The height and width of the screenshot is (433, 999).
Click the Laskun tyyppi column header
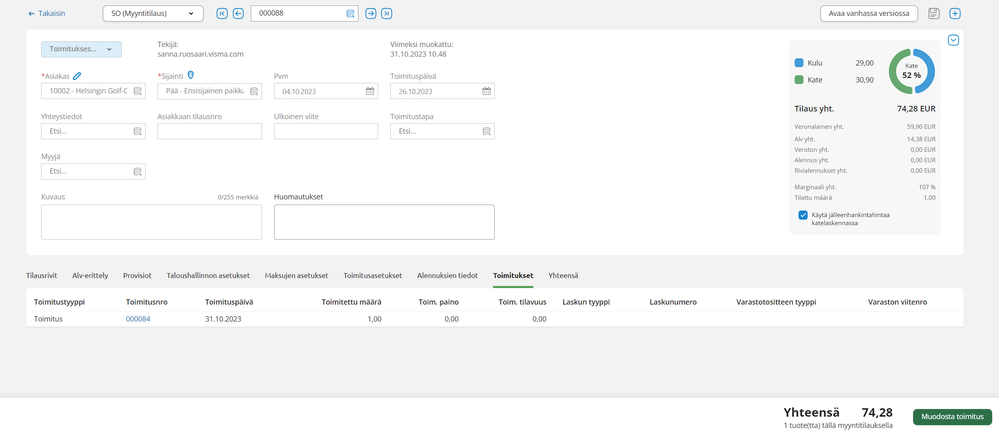coord(586,302)
